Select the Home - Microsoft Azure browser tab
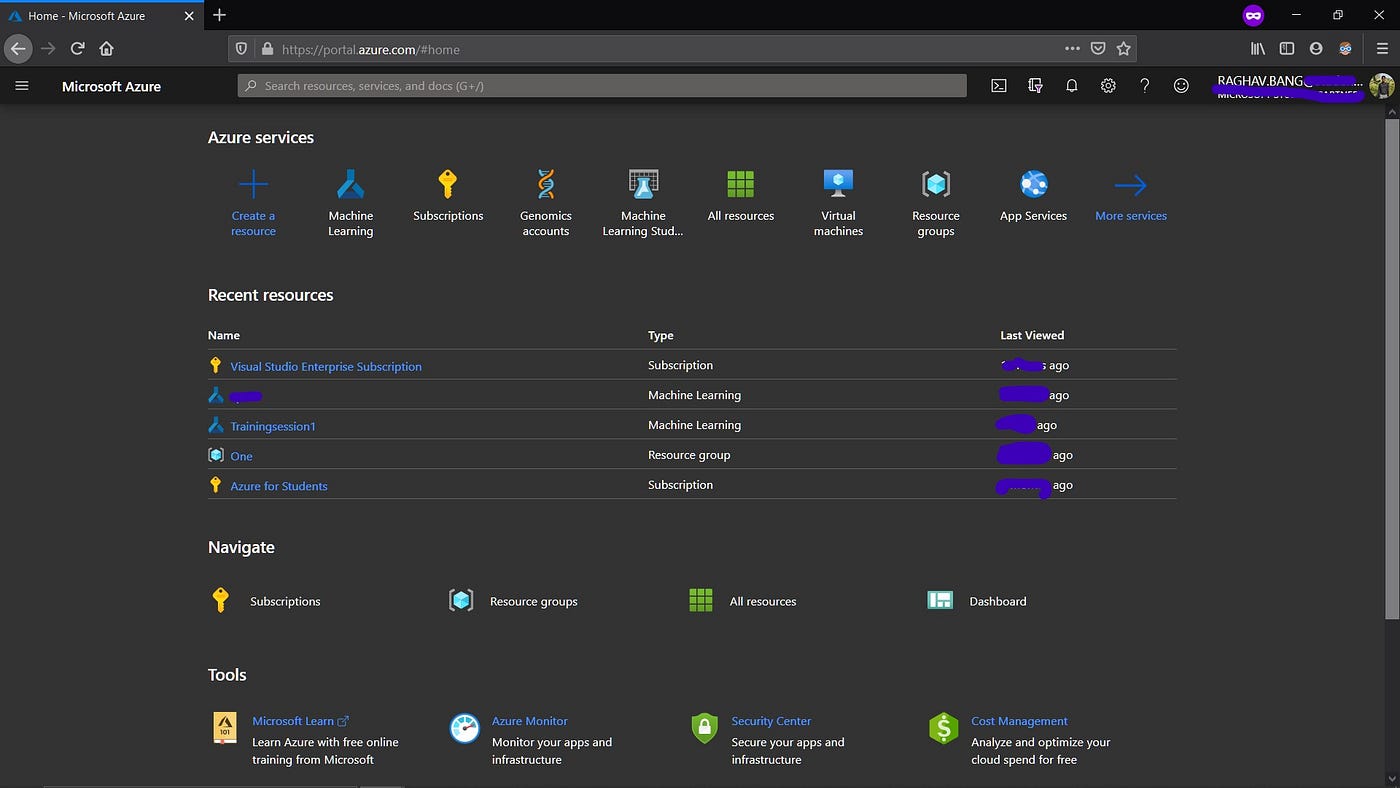This screenshot has height=788, width=1400. click(x=102, y=16)
